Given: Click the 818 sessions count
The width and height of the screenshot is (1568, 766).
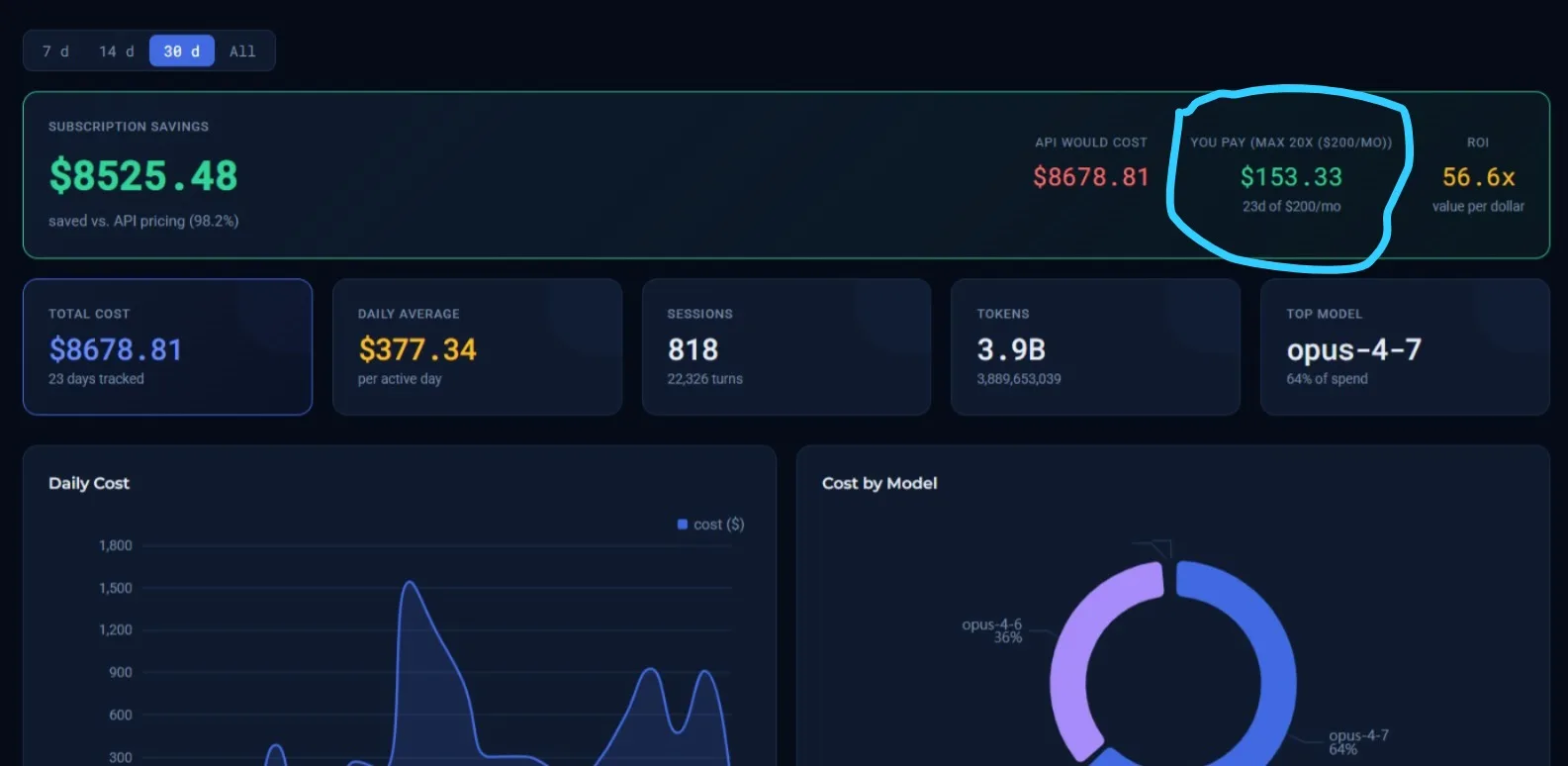Looking at the screenshot, I should tap(692, 349).
